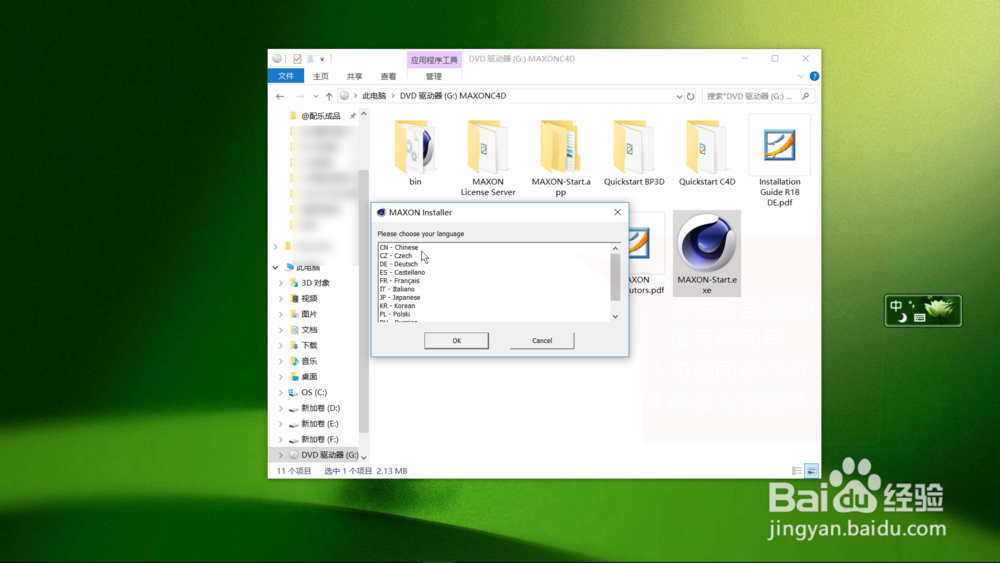
Task: Click the search magnifier icon
Action: click(x=805, y=96)
